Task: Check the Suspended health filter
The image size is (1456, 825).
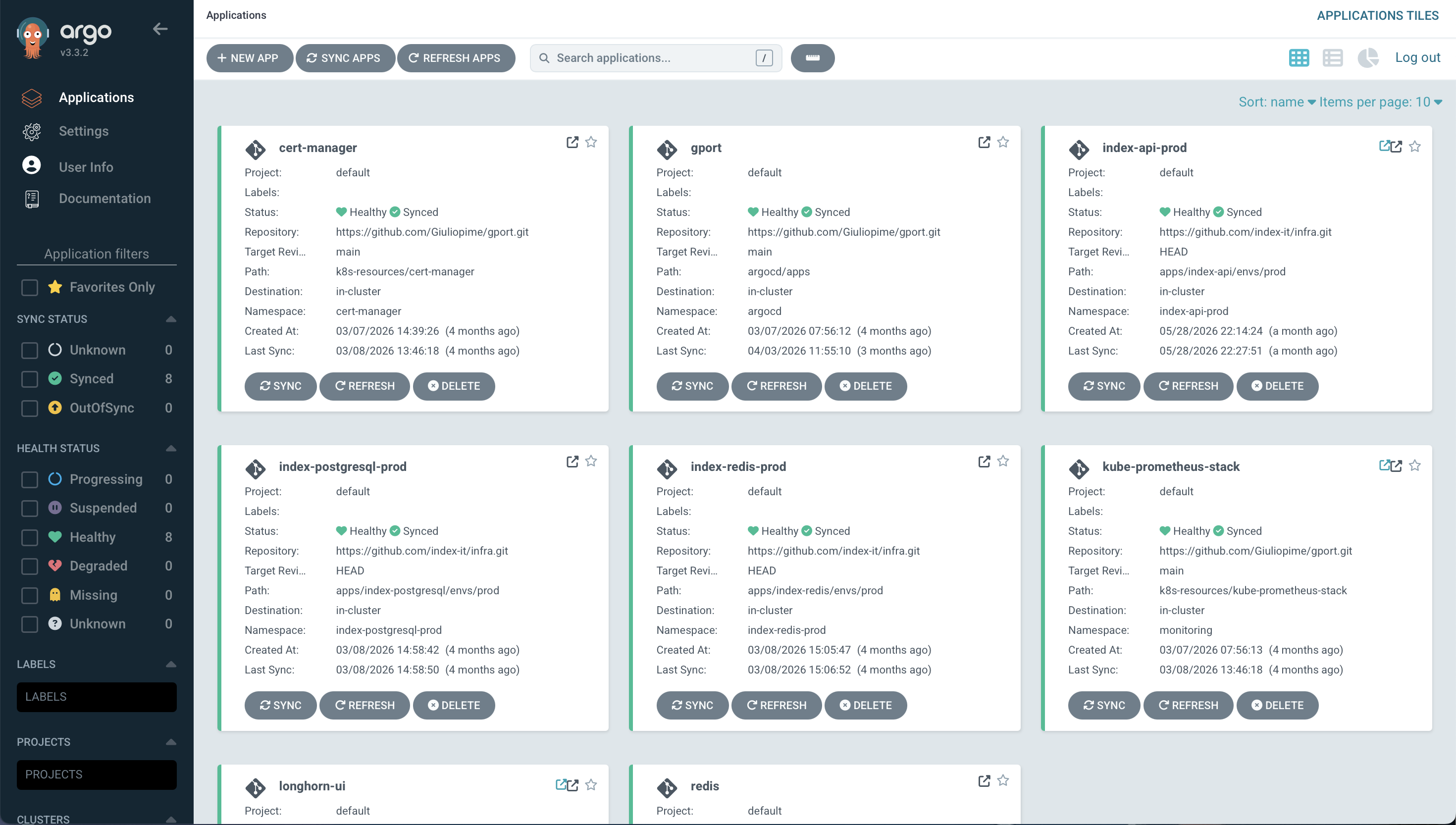Action: click(x=29, y=508)
